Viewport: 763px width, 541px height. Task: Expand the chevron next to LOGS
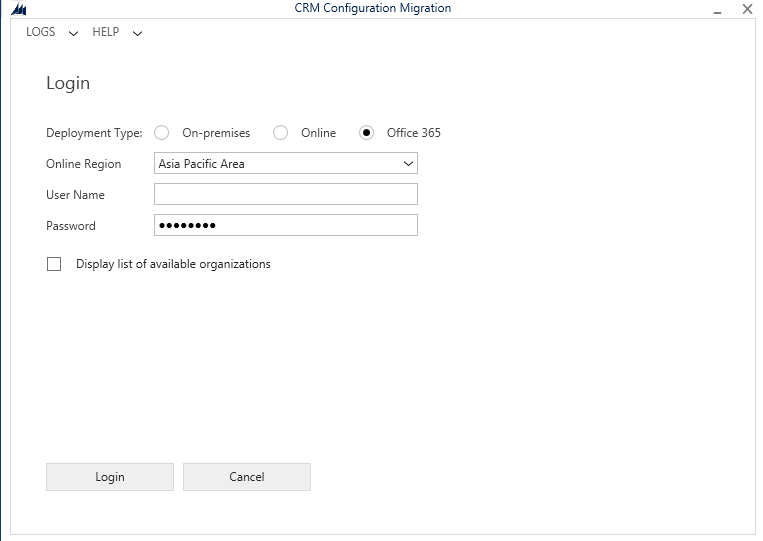[x=73, y=33]
